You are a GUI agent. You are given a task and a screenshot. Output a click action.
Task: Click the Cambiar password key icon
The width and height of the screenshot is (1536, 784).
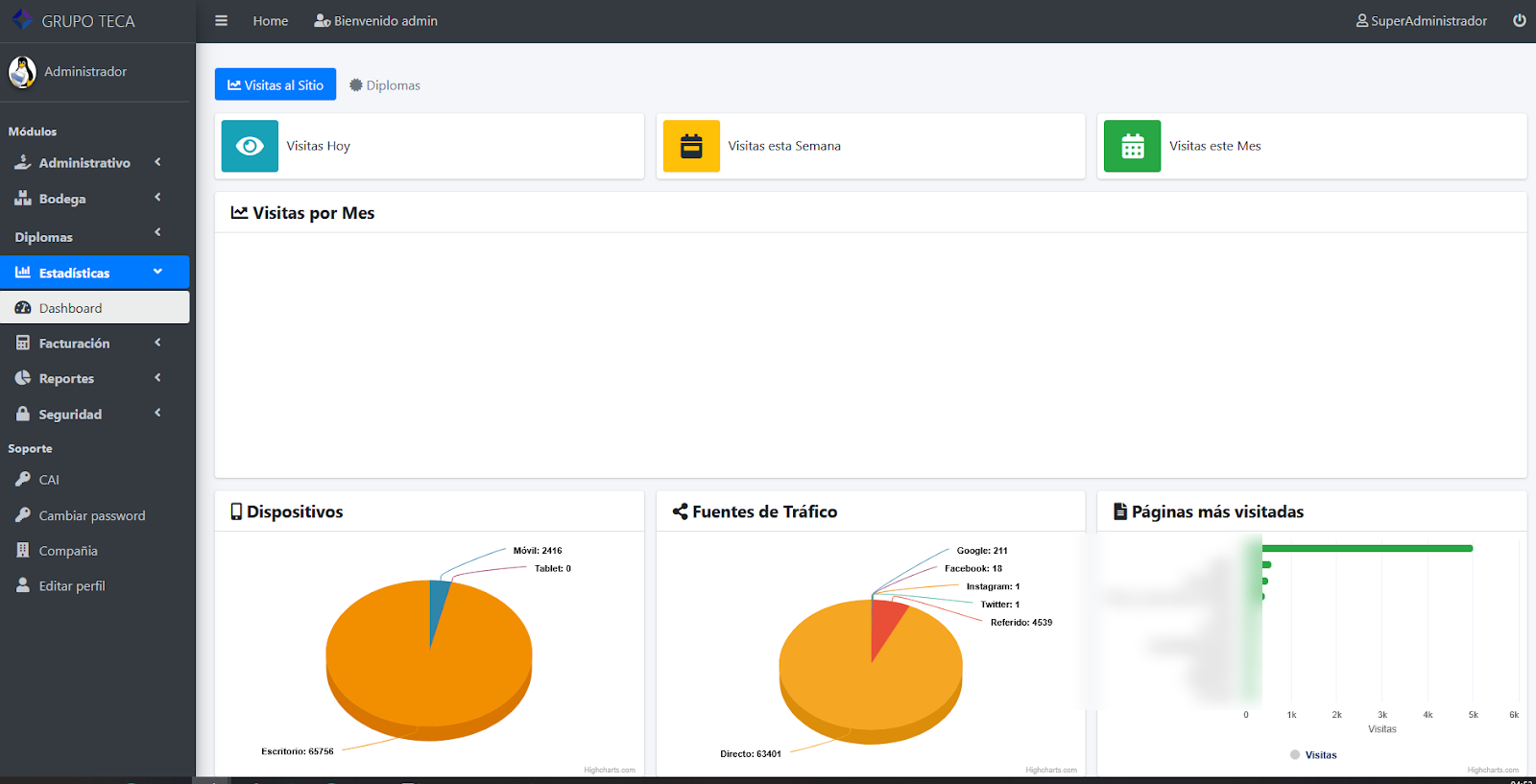(x=23, y=515)
